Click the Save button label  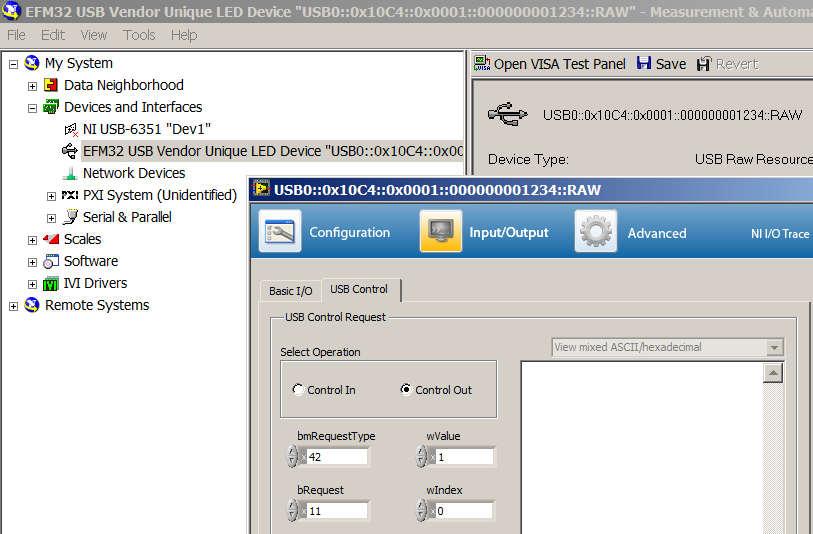[670, 64]
